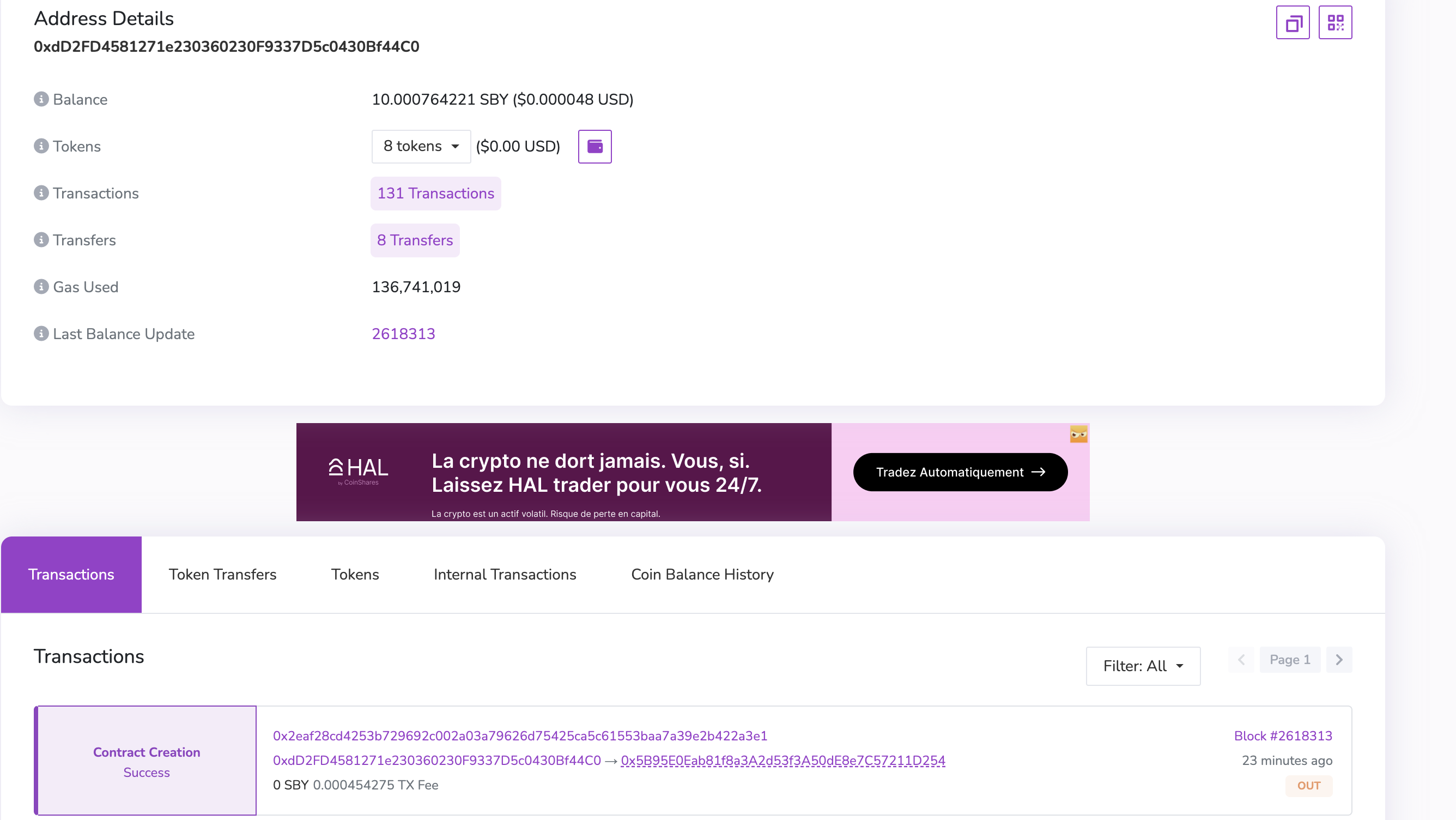Screen dimensions: 1456x820
Task: Open the Internal Transactions tab
Action: click(505, 574)
